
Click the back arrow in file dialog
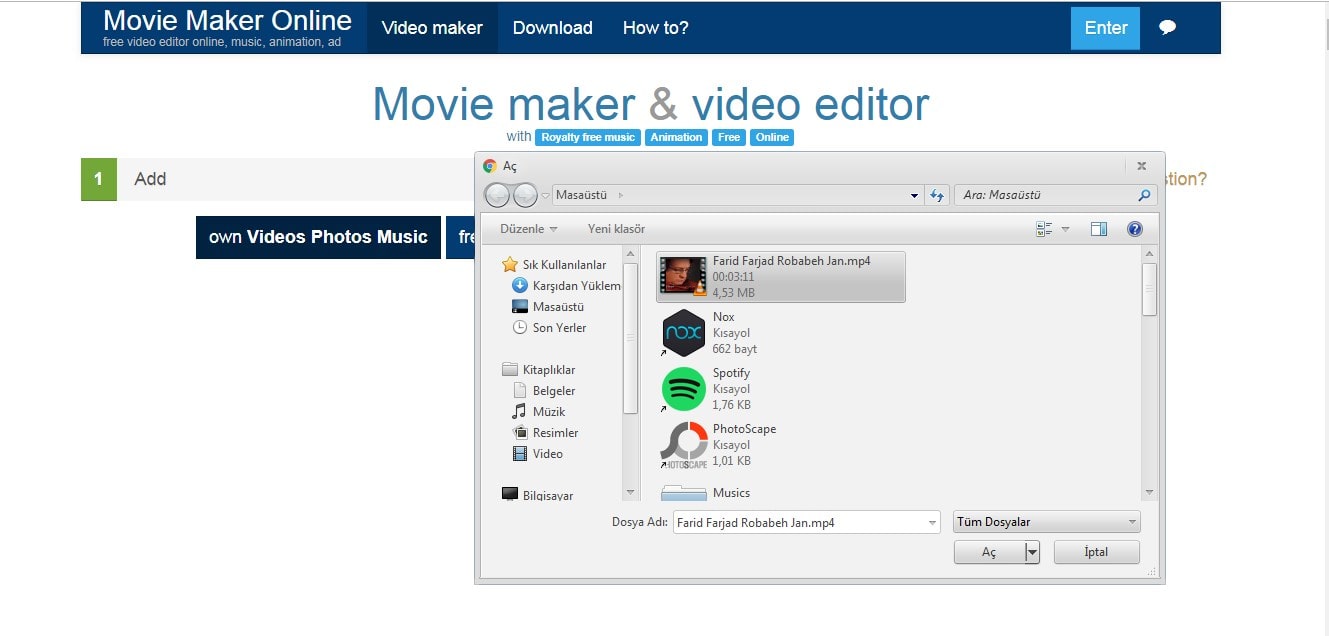coord(497,195)
